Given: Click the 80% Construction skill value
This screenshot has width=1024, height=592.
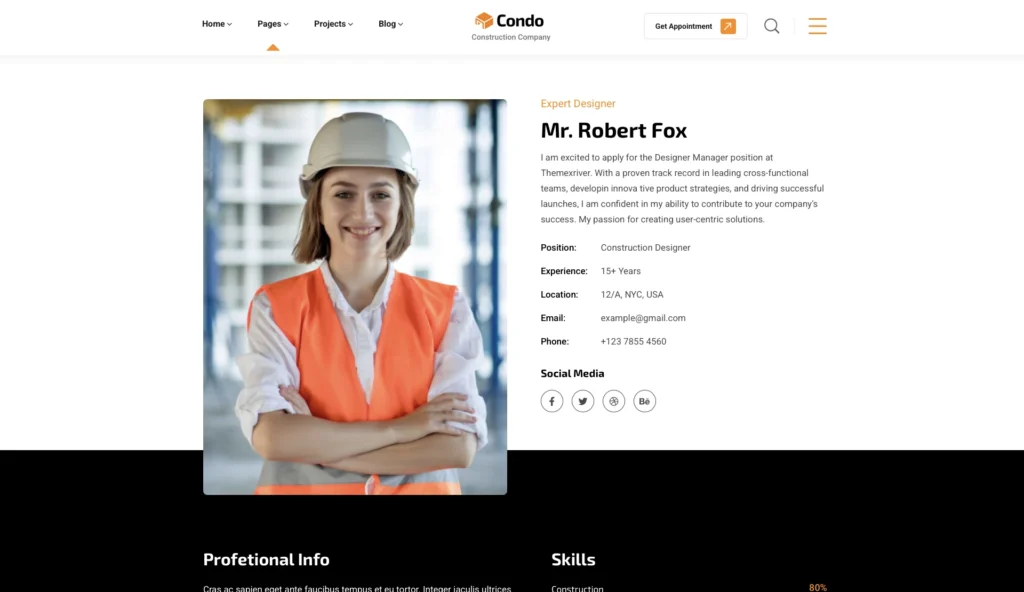Looking at the screenshot, I should click(817, 587).
